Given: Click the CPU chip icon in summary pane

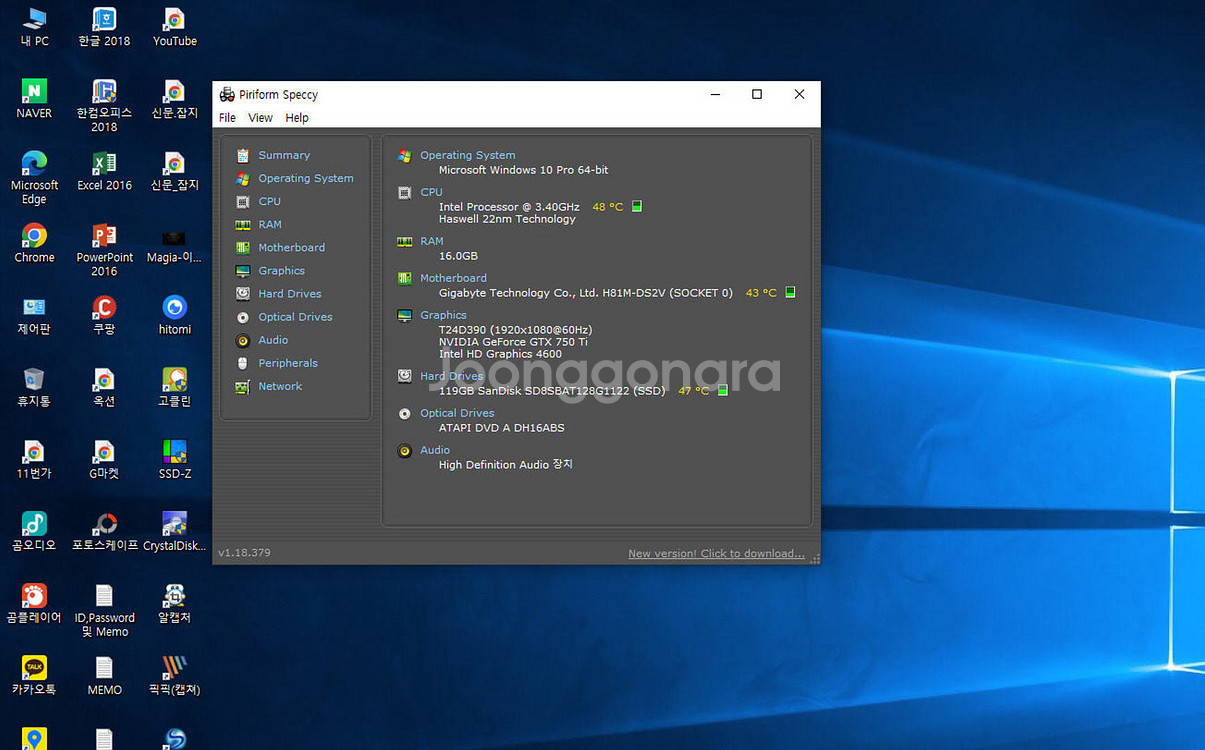Looking at the screenshot, I should coord(404,192).
